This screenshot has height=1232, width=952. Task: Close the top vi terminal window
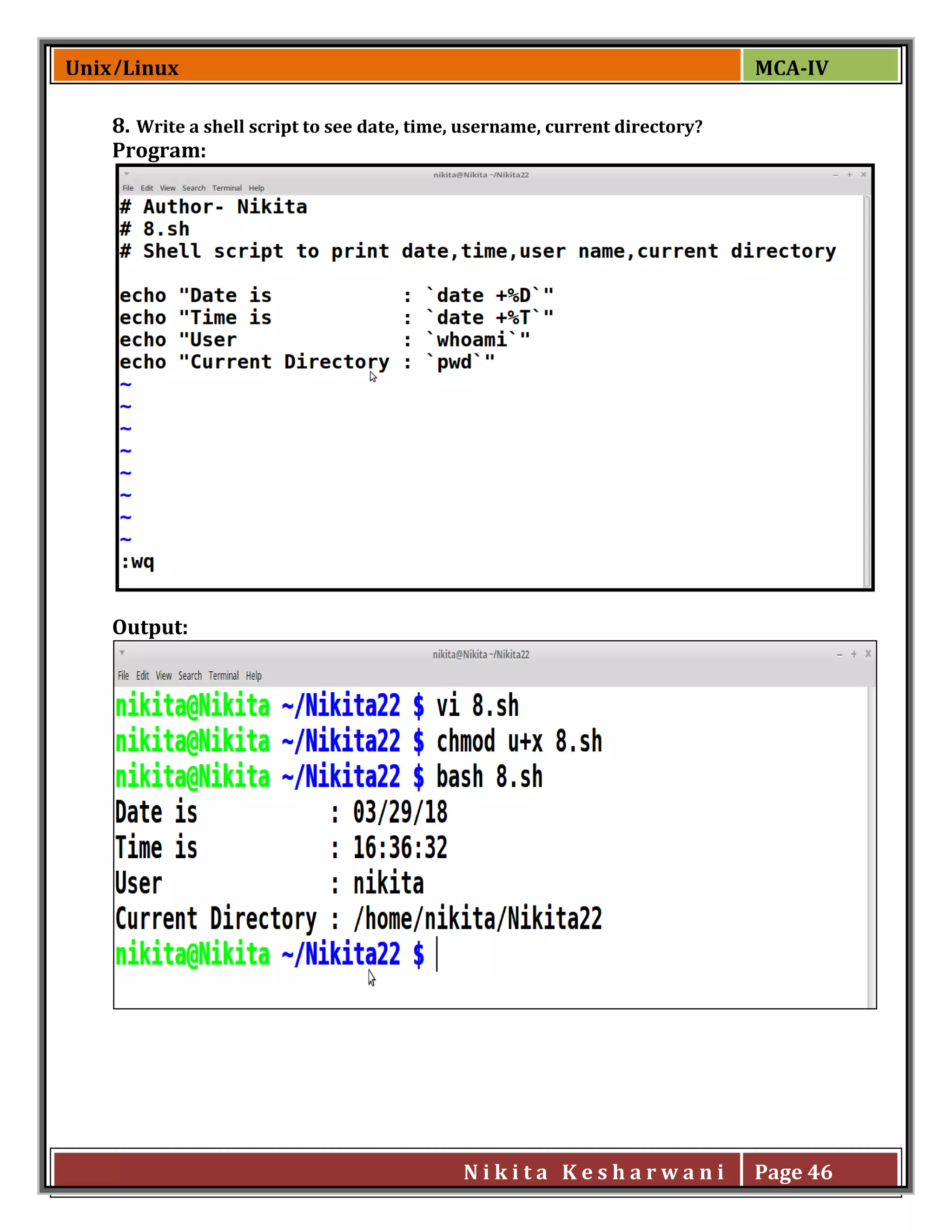tap(864, 175)
